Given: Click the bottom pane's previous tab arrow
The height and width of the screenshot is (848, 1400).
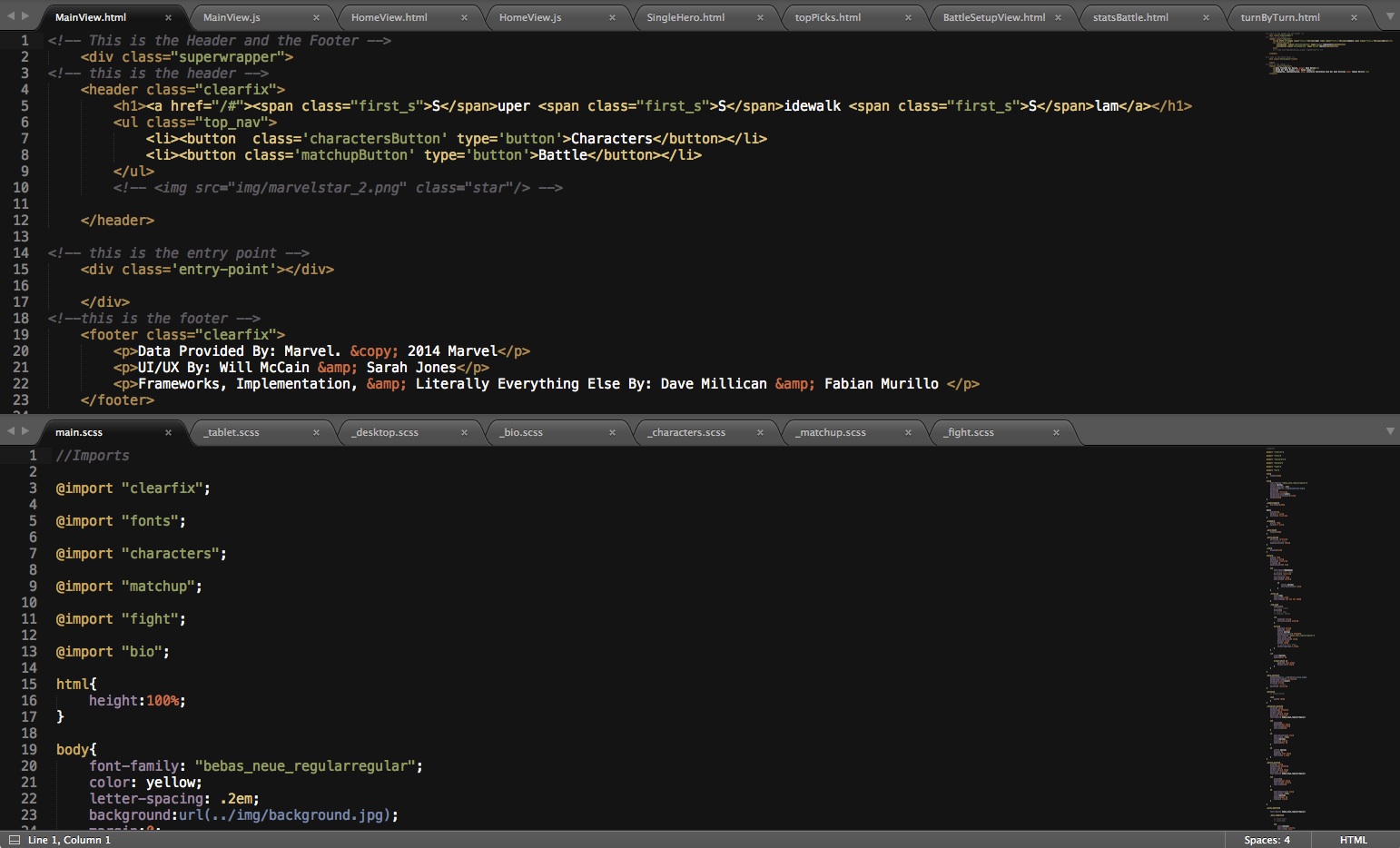Looking at the screenshot, I should 11,431.
